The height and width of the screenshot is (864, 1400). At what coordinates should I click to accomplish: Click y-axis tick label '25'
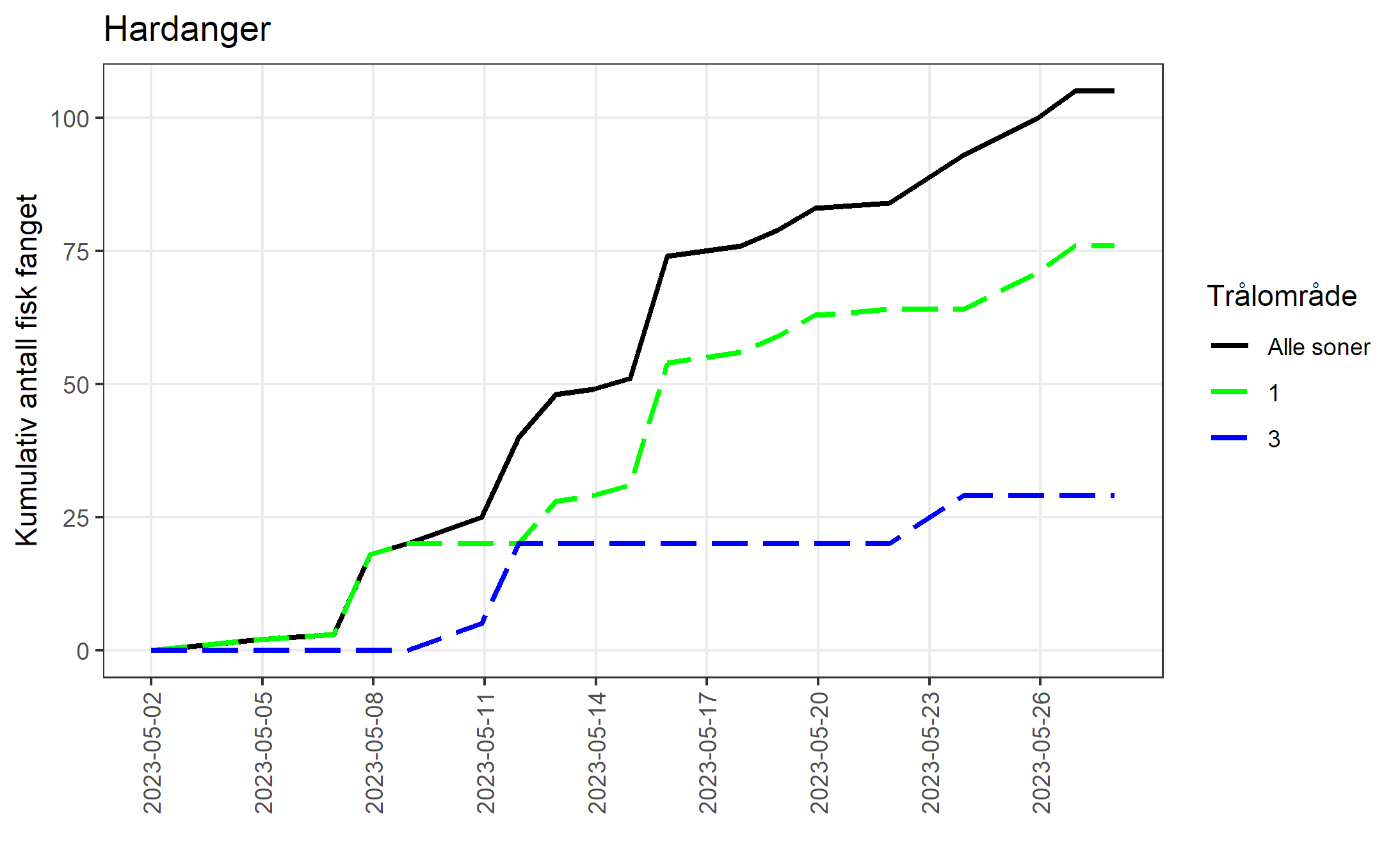pyautogui.click(x=76, y=518)
